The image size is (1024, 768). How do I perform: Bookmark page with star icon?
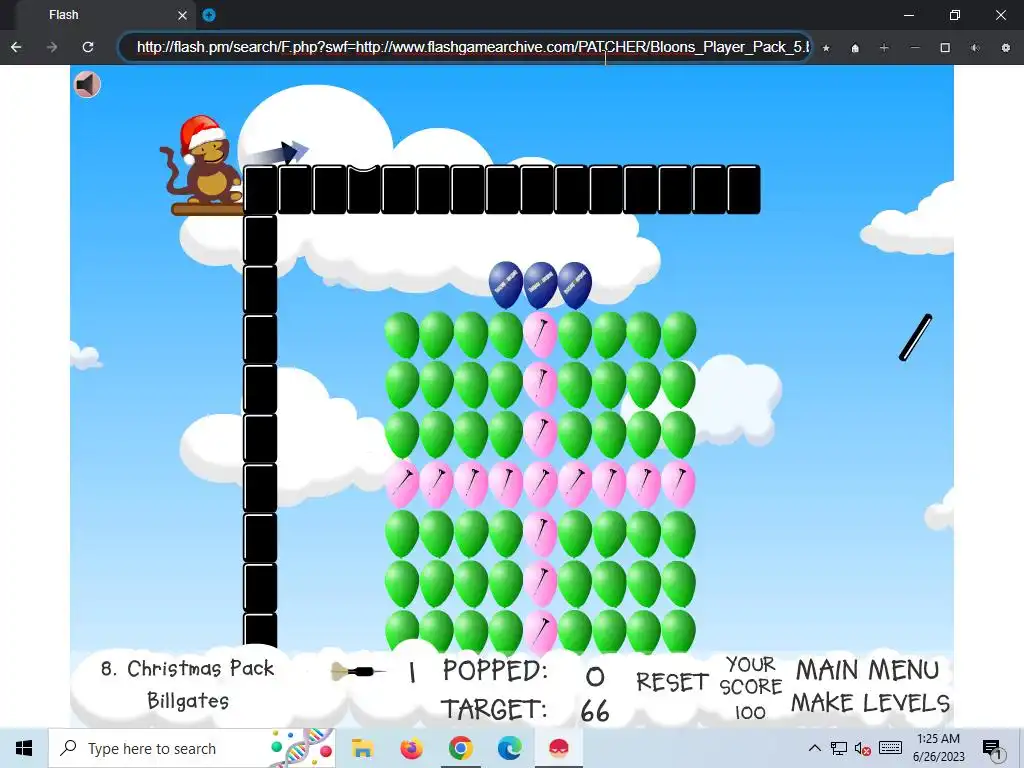coord(826,48)
